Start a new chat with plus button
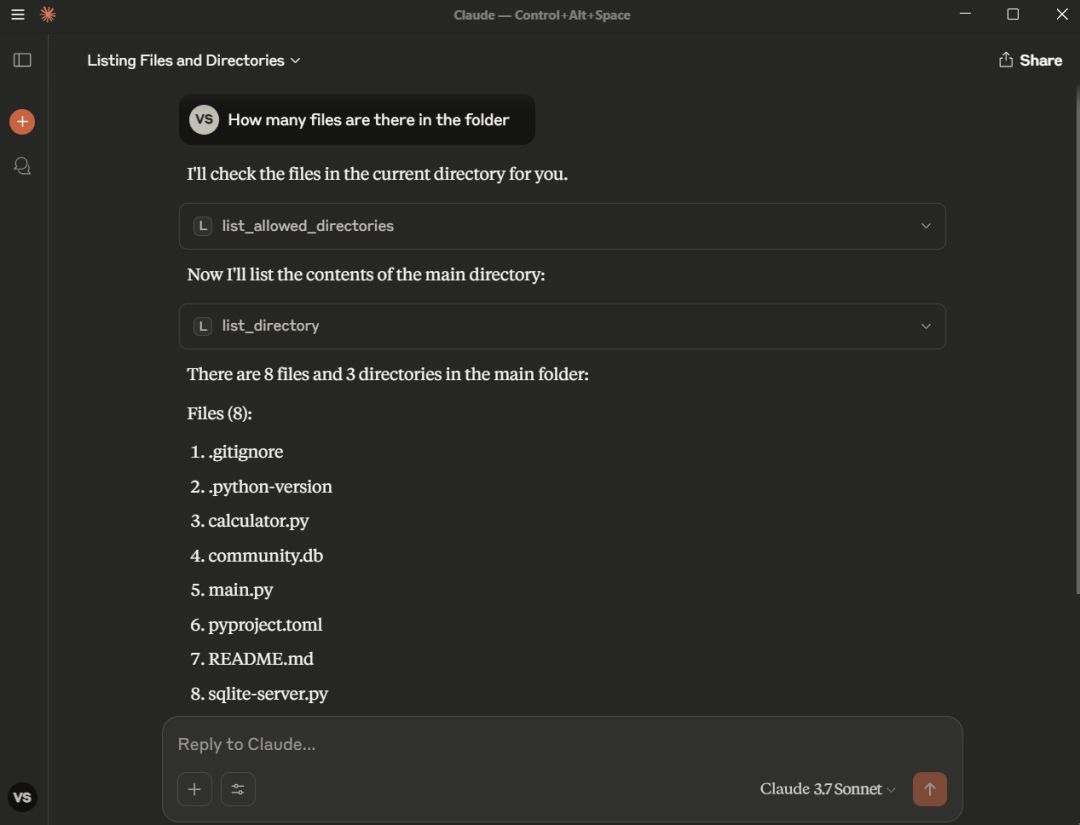This screenshot has height=825, width=1080. tap(22, 122)
